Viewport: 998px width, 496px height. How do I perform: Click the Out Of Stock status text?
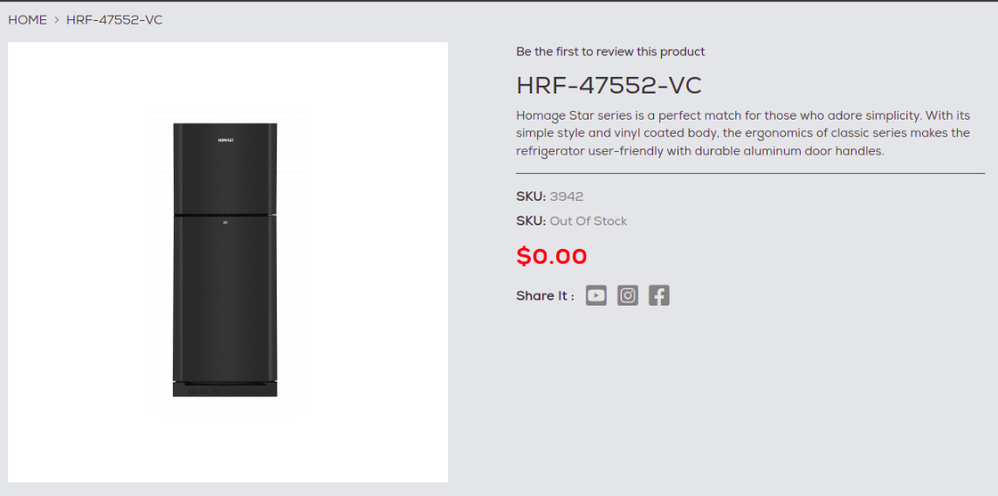[588, 221]
